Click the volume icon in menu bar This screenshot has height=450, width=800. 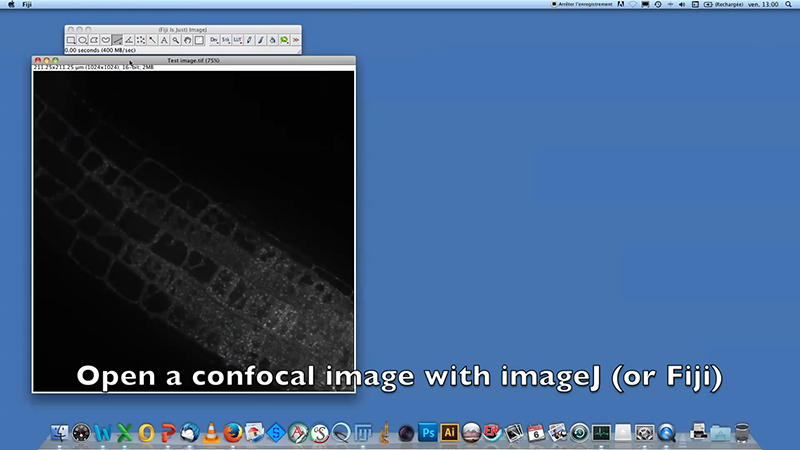[x=682, y=4]
